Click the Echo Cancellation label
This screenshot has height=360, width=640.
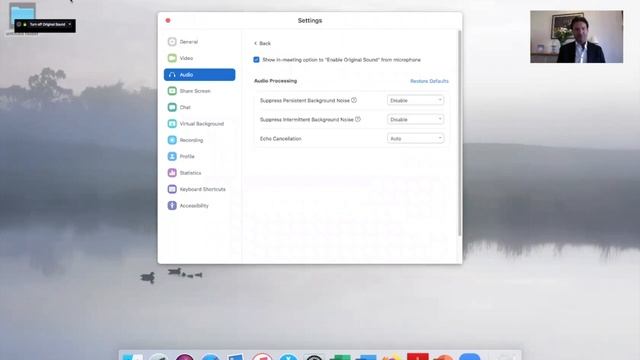tap(280, 139)
